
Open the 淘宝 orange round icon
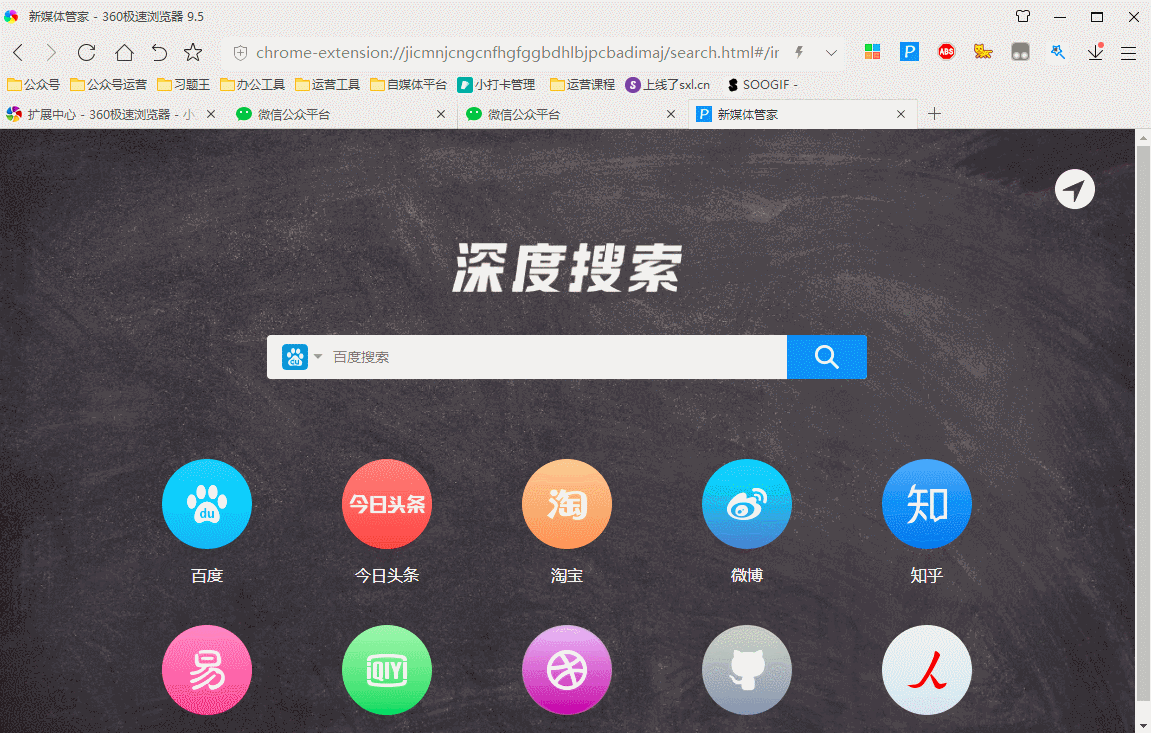coord(567,504)
